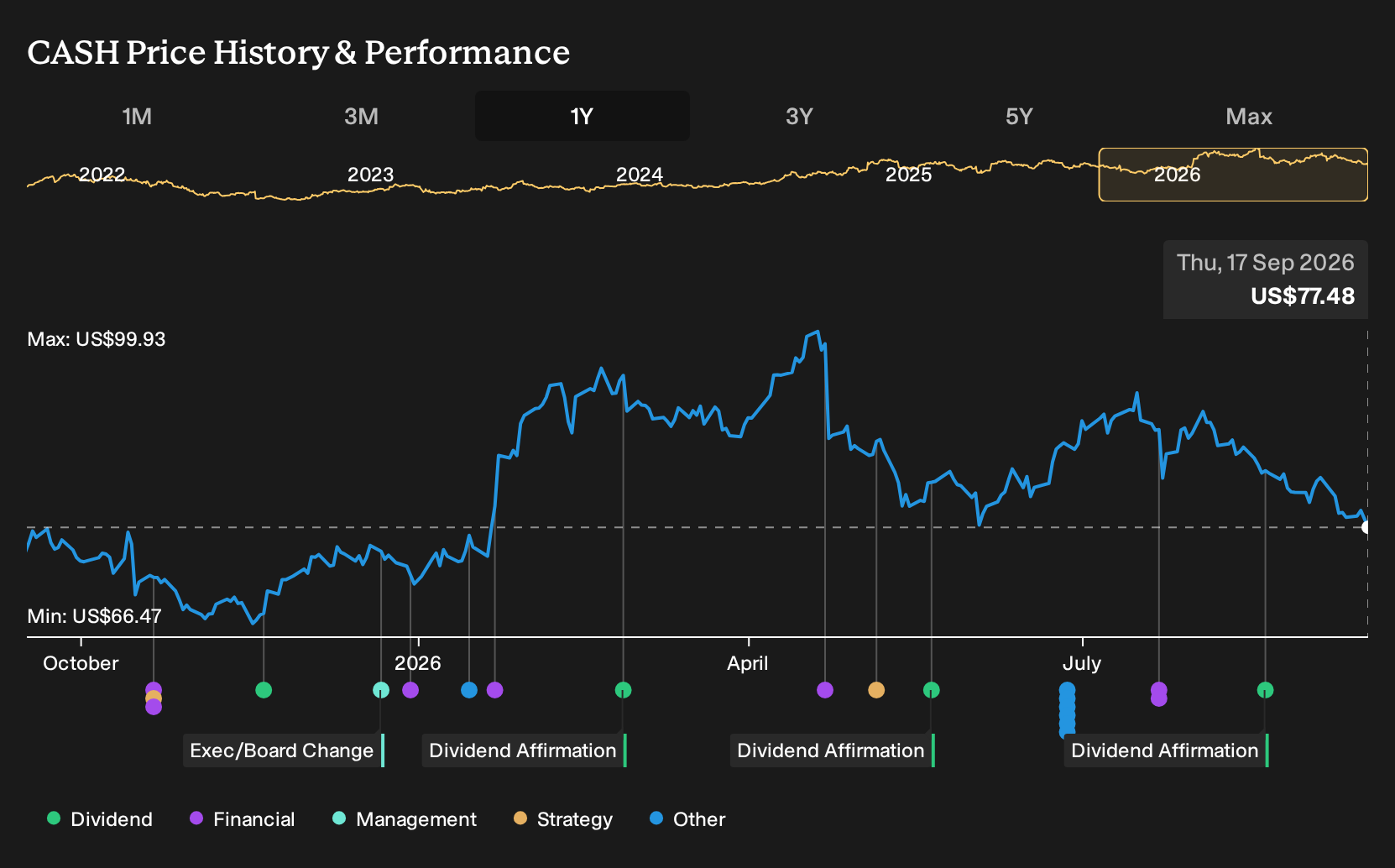
Task: Toggle the Management legend filter
Action: click(x=405, y=819)
